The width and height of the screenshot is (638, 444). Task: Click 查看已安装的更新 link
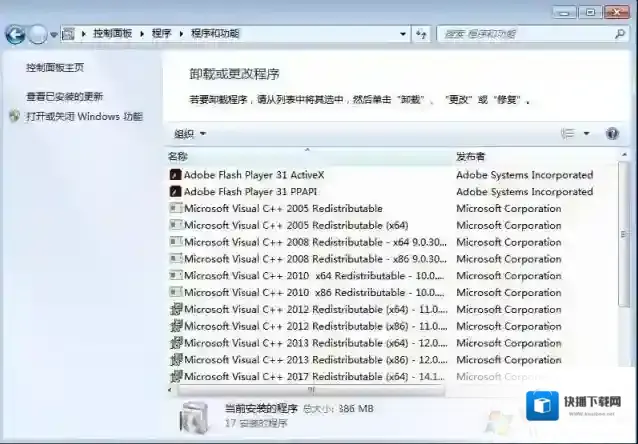64,97
